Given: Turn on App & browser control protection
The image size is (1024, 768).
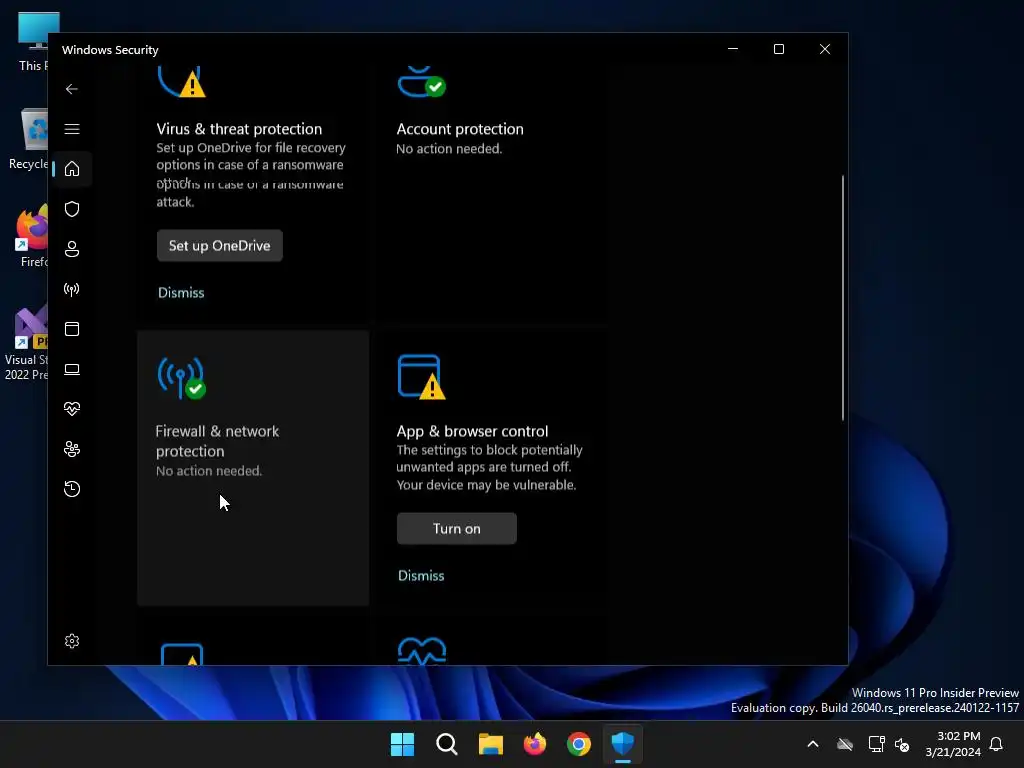Looking at the screenshot, I should (456, 528).
